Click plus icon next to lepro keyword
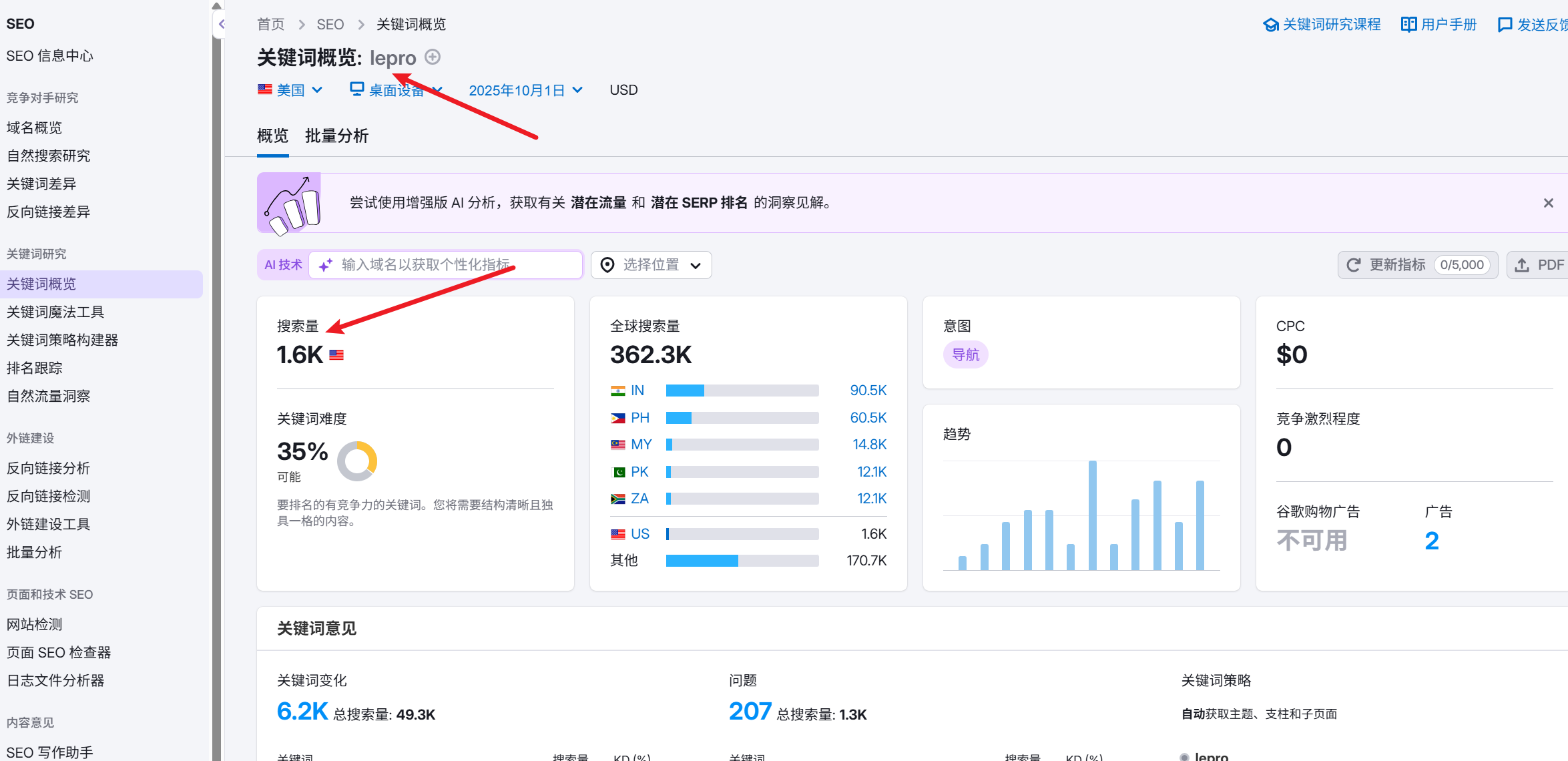This screenshot has height=761, width=1568. click(x=433, y=57)
